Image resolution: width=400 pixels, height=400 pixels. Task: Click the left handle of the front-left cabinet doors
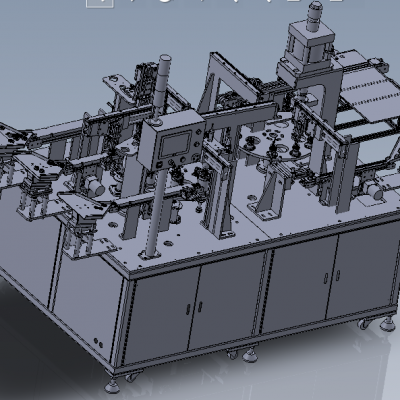pyautogui.click(x=188, y=309)
